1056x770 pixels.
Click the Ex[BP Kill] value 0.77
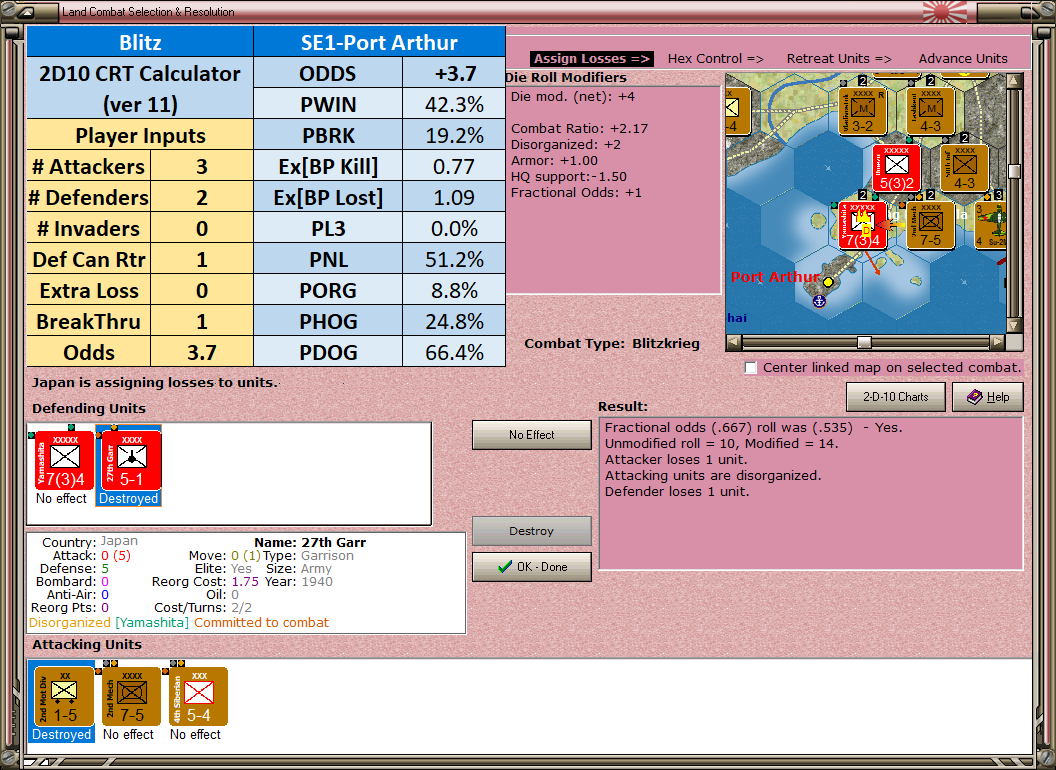(454, 166)
